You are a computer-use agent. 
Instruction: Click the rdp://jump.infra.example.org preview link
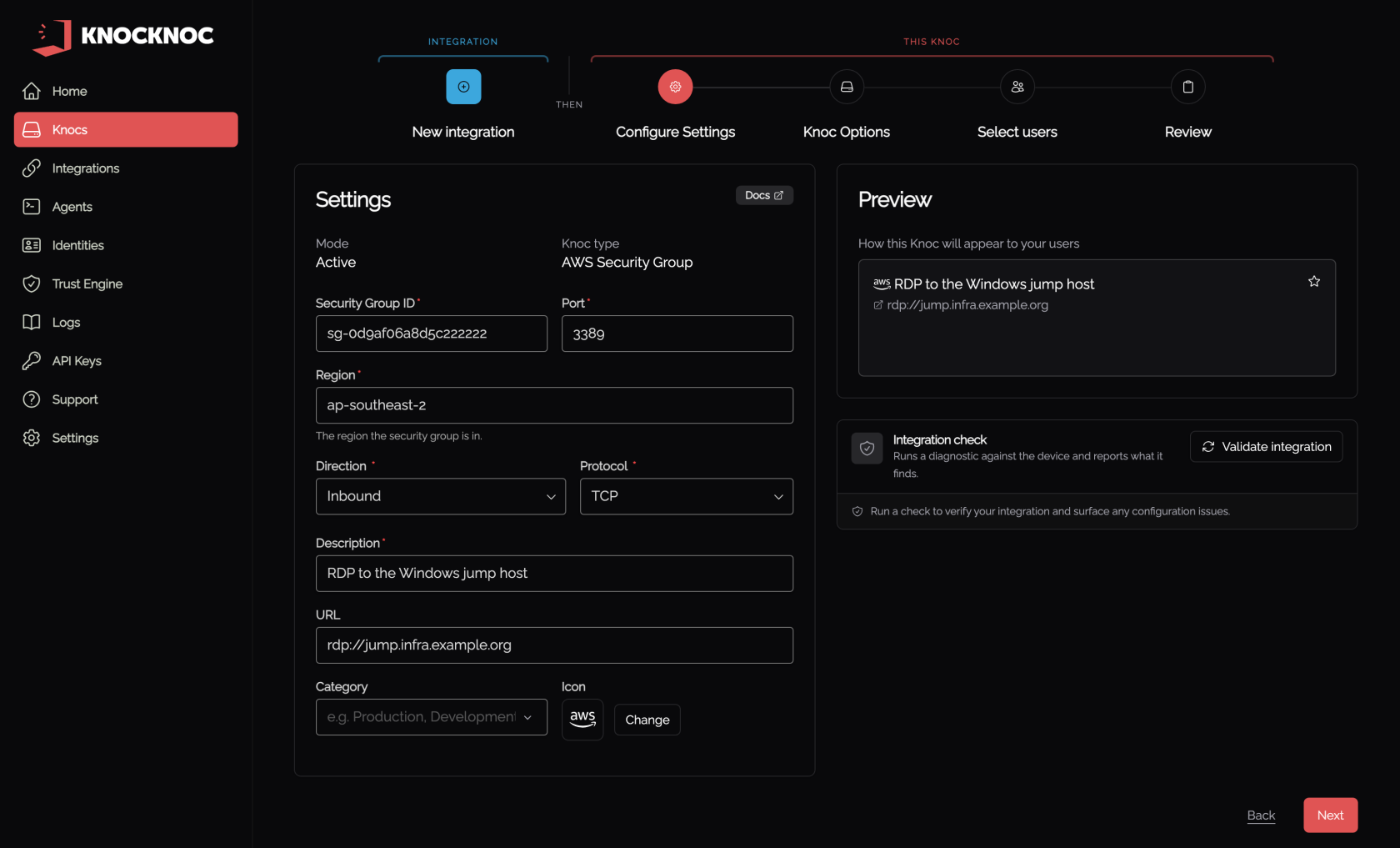pyautogui.click(x=967, y=305)
